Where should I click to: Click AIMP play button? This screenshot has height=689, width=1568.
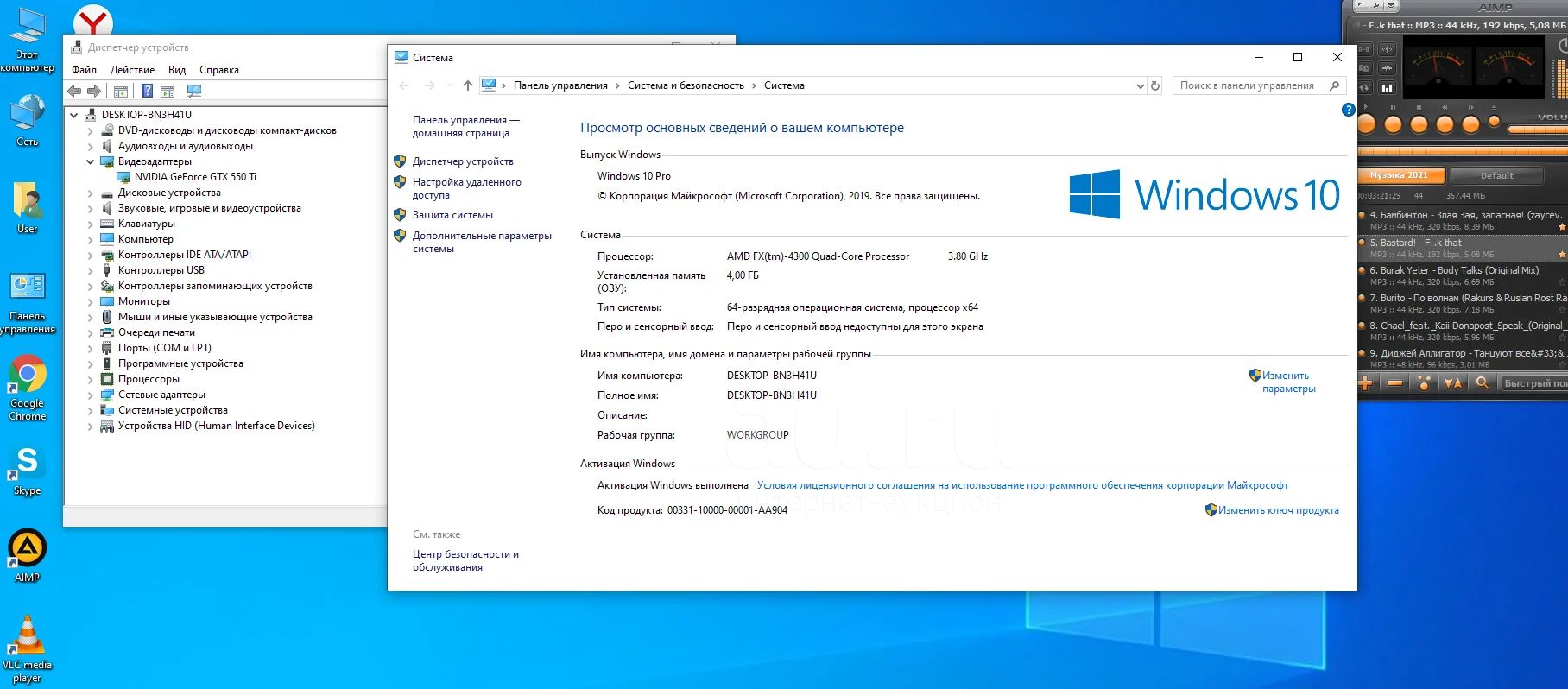click(1366, 123)
